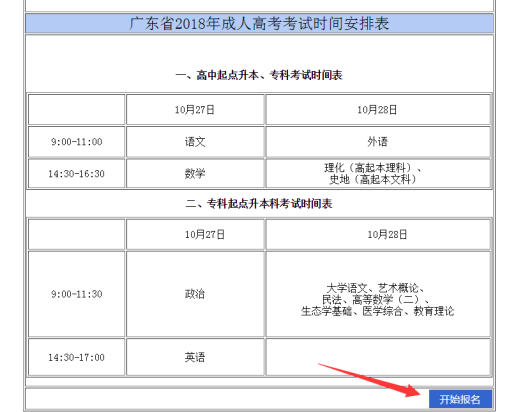The image size is (517, 412).
Task: Click the 英语 cell
Action: (x=195, y=357)
